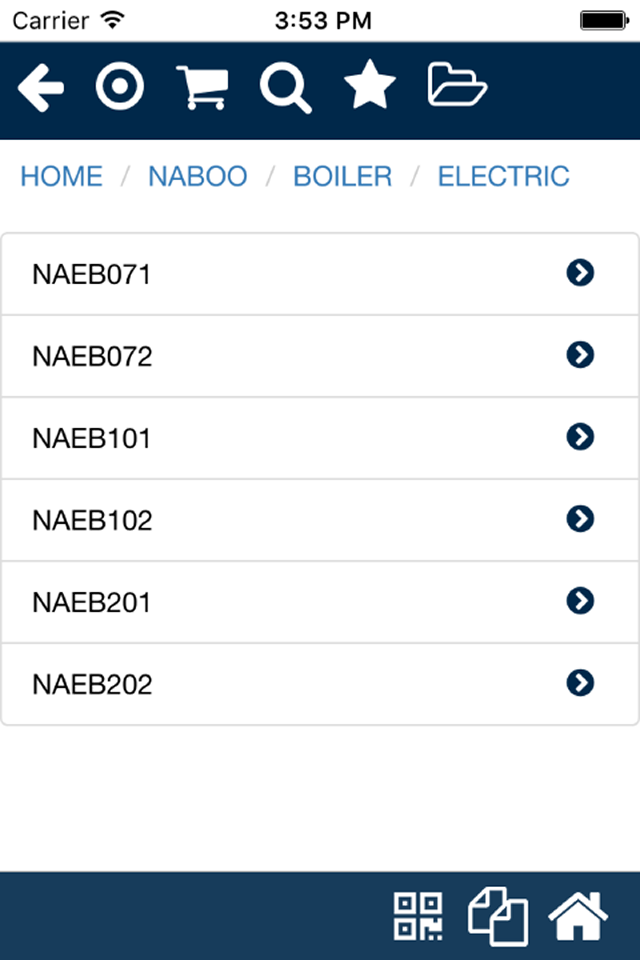640x960 pixels.
Task: Go to HOME breadcrumb
Action: pyautogui.click(x=61, y=176)
